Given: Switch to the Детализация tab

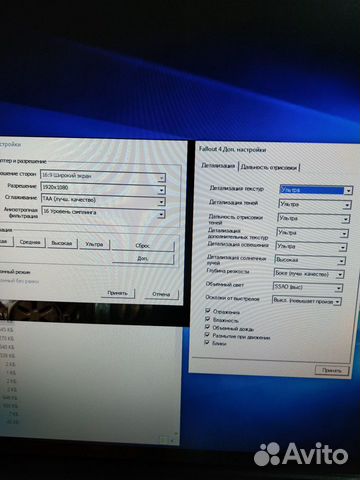Looking at the screenshot, I should pos(218,165).
